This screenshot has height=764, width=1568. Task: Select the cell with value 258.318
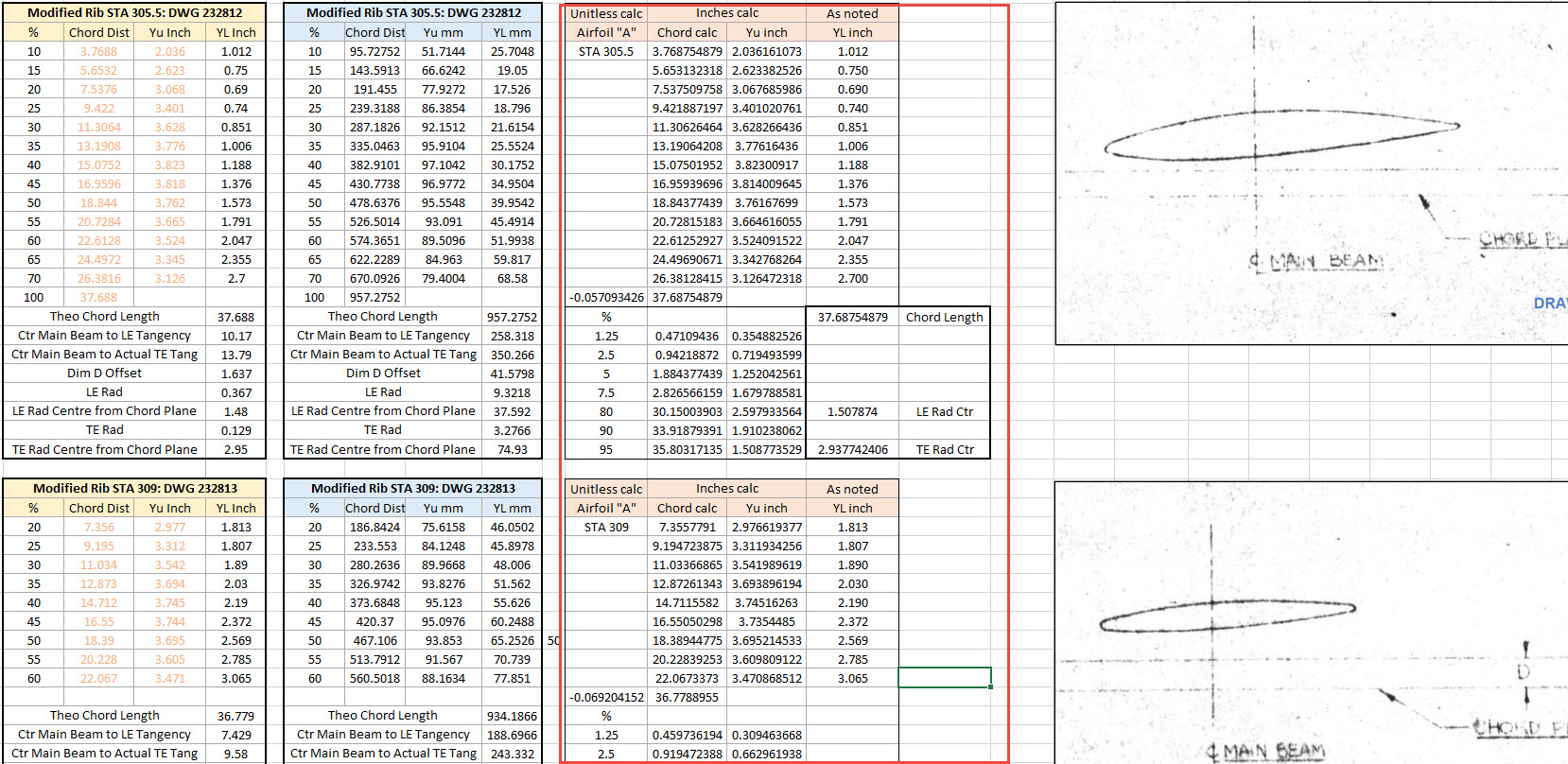pos(512,336)
